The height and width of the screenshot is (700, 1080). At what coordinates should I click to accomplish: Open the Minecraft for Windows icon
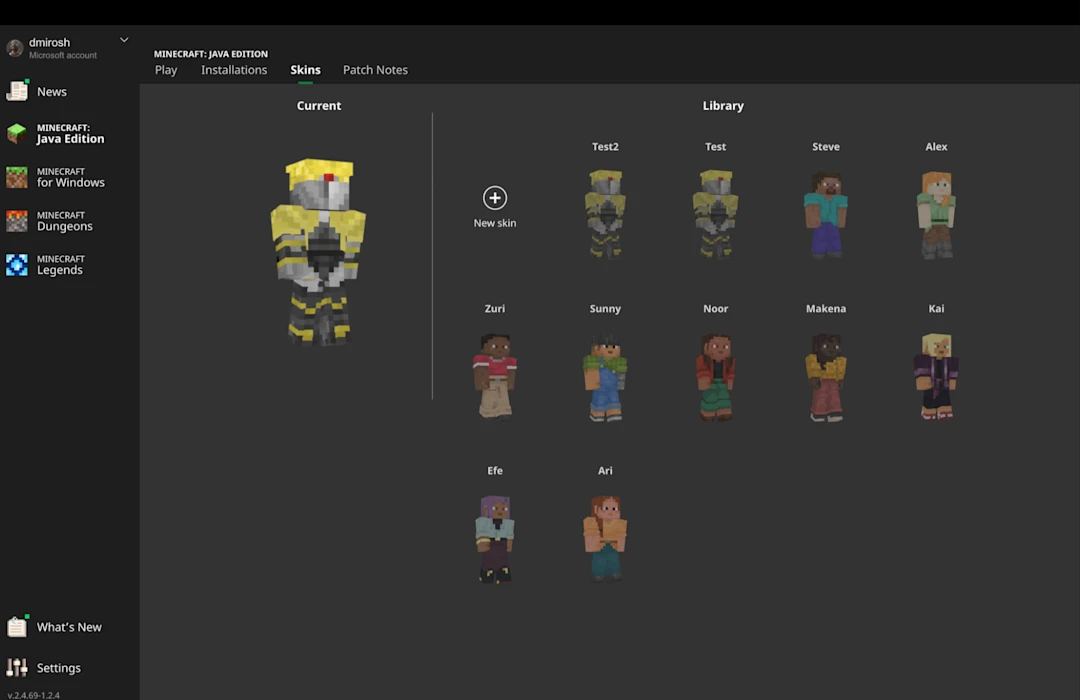(17, 177)
